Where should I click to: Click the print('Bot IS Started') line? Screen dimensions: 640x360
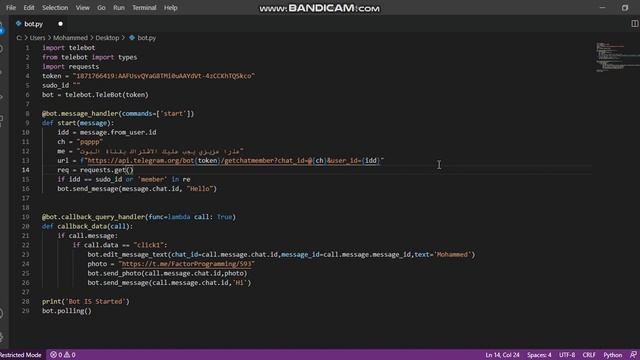[86, 302]
